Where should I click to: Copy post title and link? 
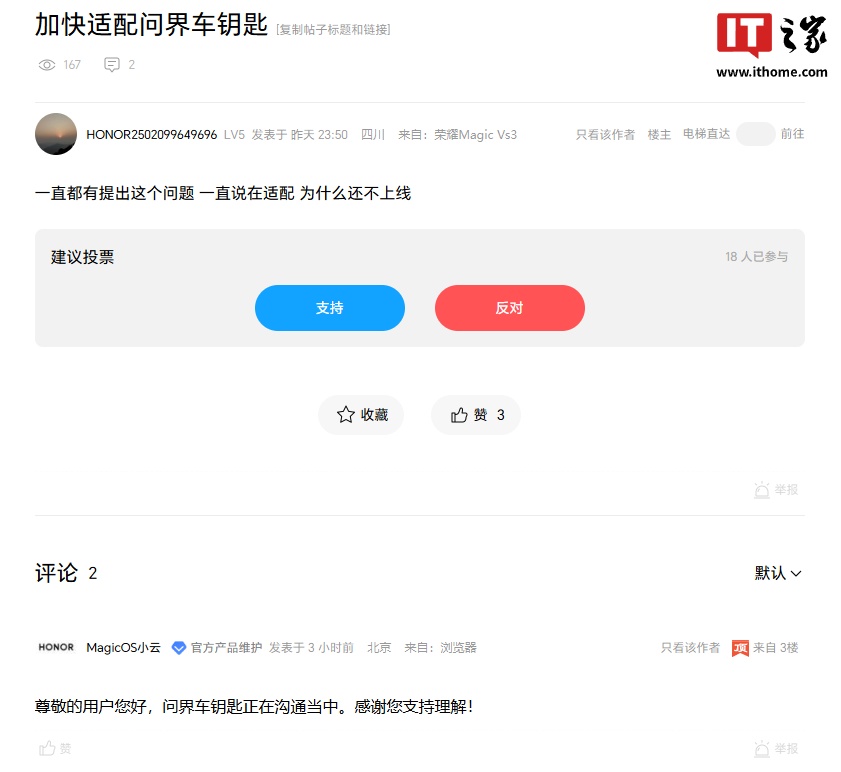[x=333, y=30]
